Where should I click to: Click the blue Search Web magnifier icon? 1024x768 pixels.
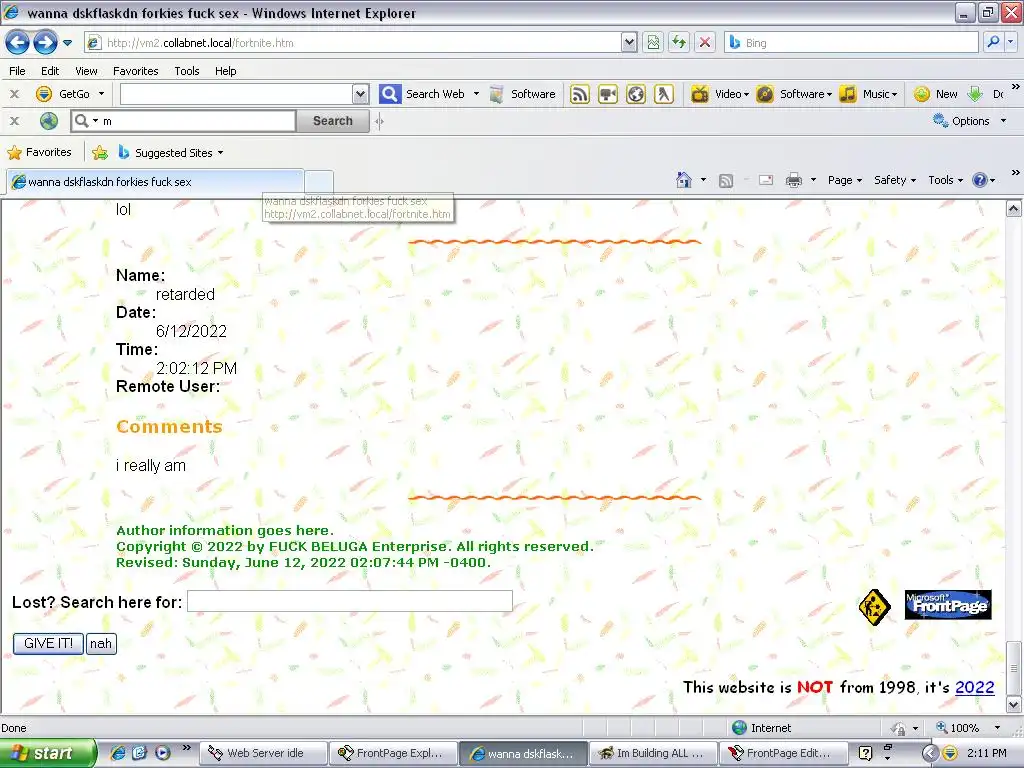pyautogui.click(x=390, y=94)
